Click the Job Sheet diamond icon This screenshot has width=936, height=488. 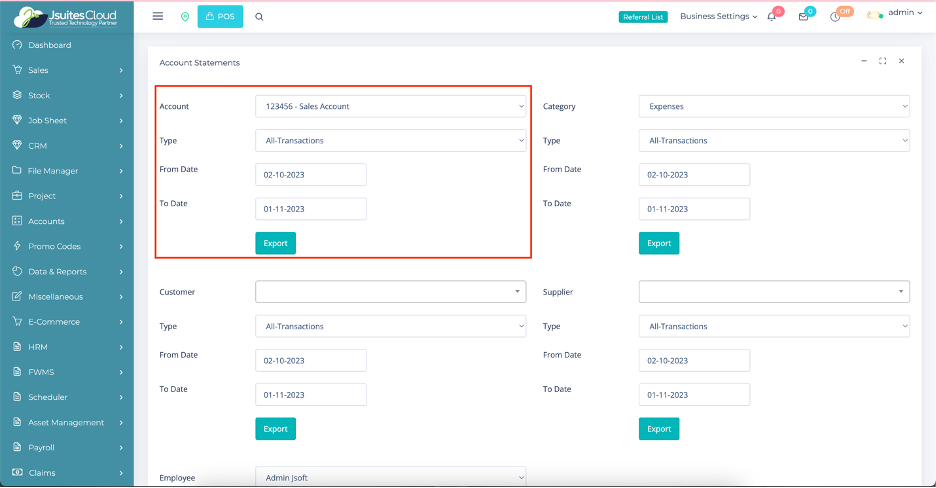tap(17, 120)
